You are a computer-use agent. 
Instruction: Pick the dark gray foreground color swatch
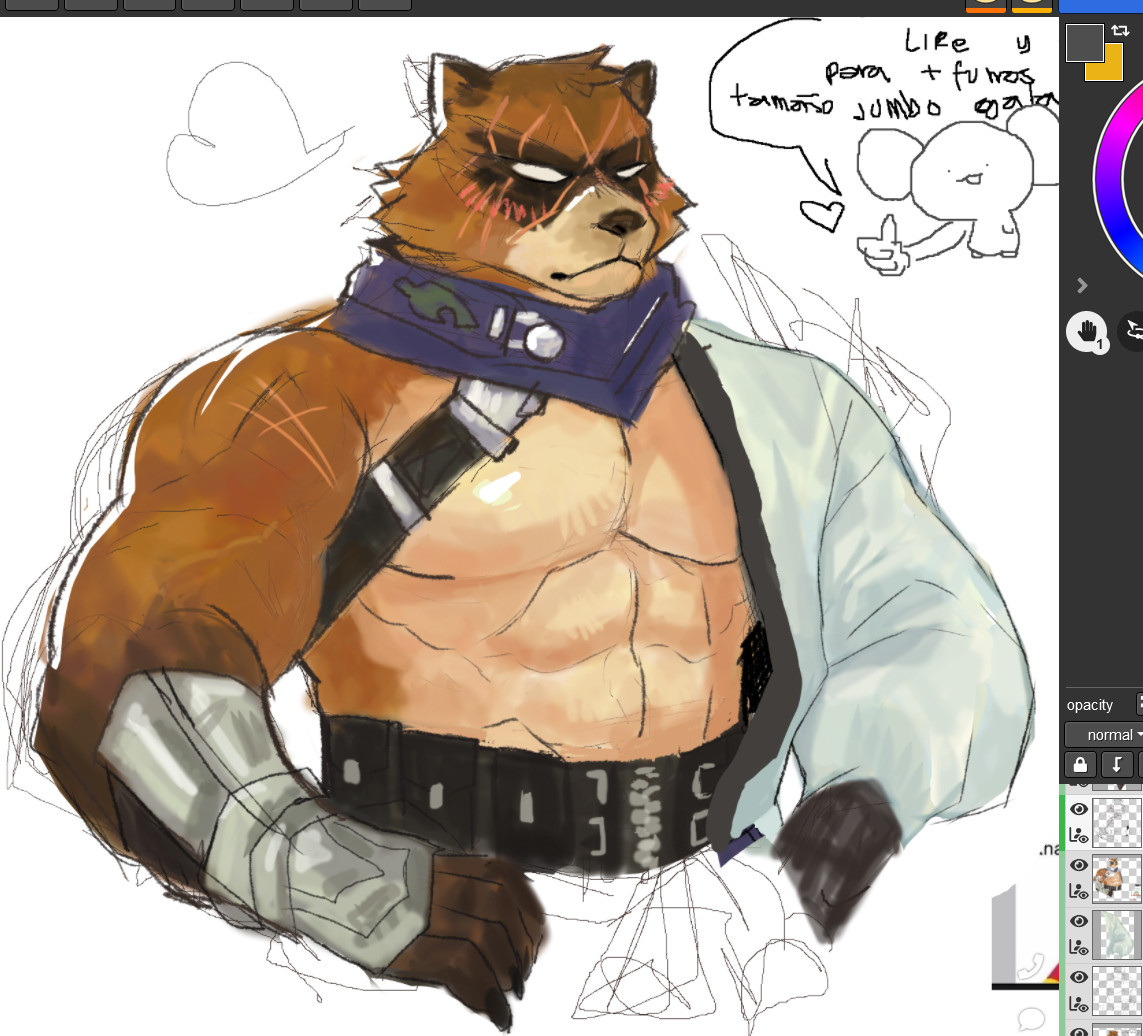[1085, 43]
